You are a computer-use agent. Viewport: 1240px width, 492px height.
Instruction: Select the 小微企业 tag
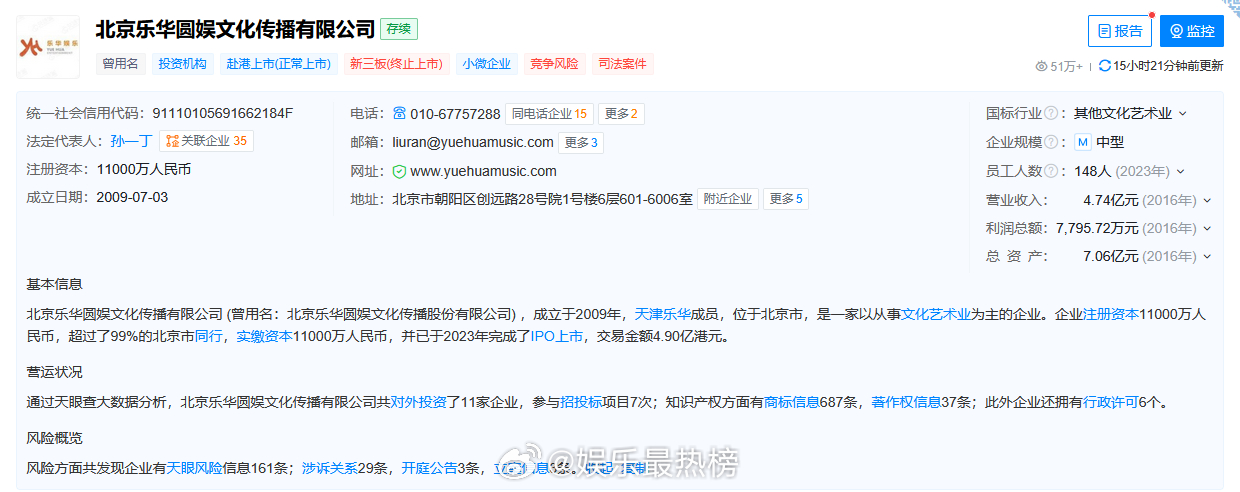point(487,64)
